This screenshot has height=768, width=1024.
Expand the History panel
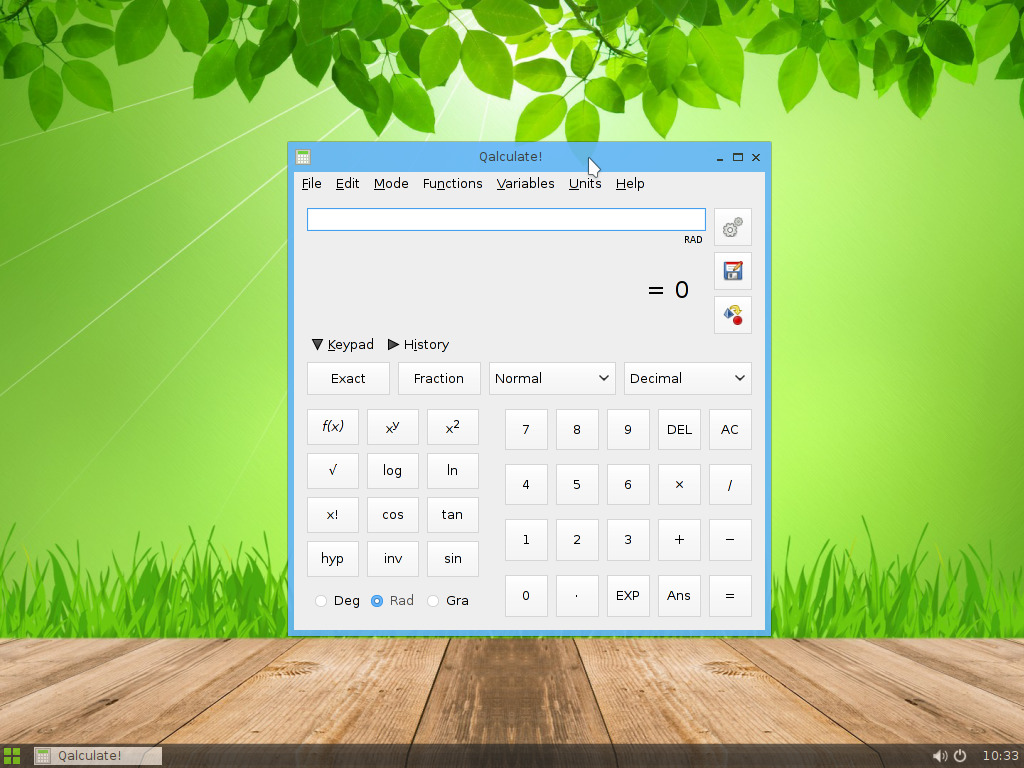(418, 344)
